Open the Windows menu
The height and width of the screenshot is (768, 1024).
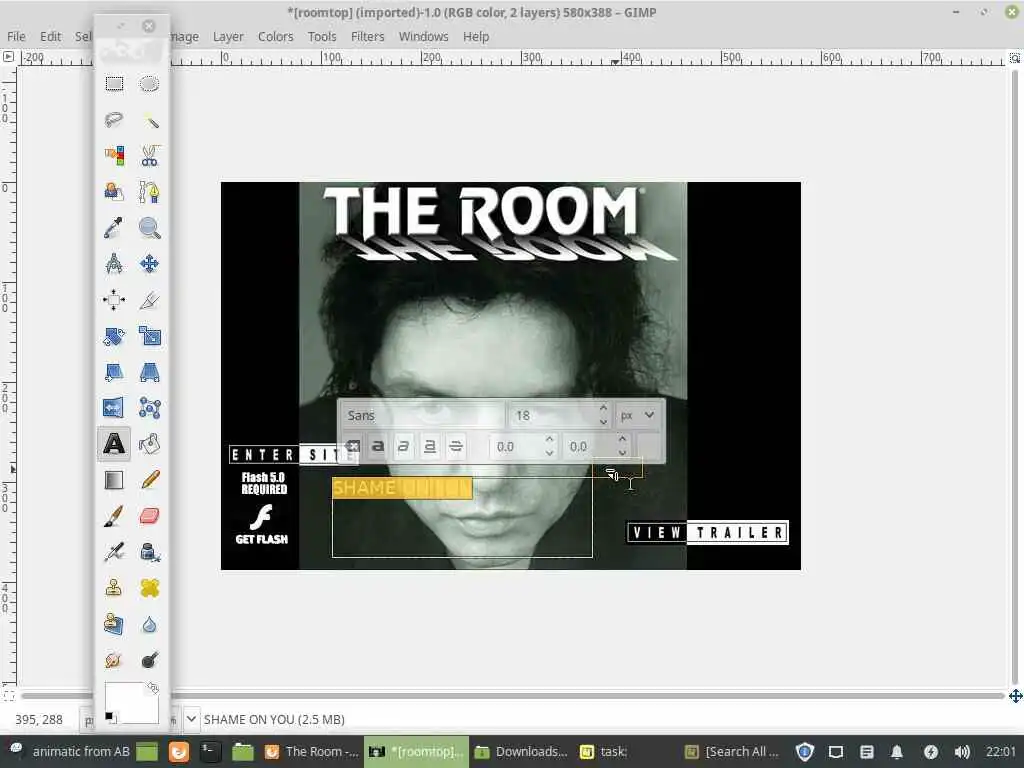tap(424, 37)
